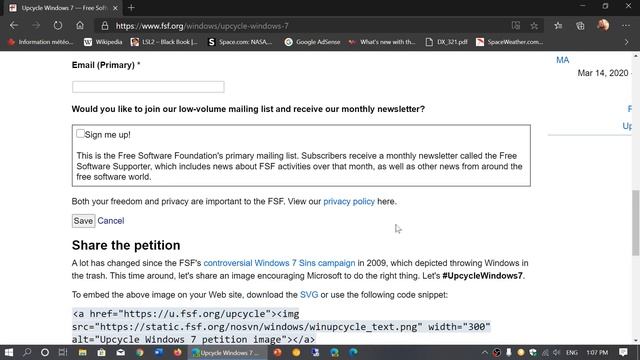Open the controversial Windows 7 Sins campaign link

click(279, 263)
